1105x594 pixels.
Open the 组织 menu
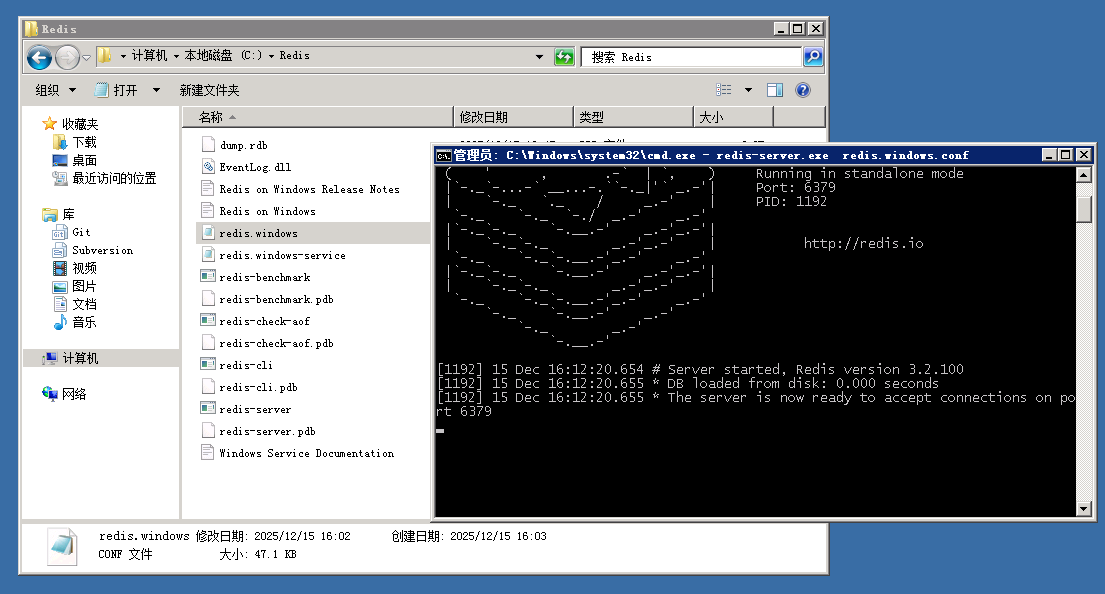tap(55, 90)
